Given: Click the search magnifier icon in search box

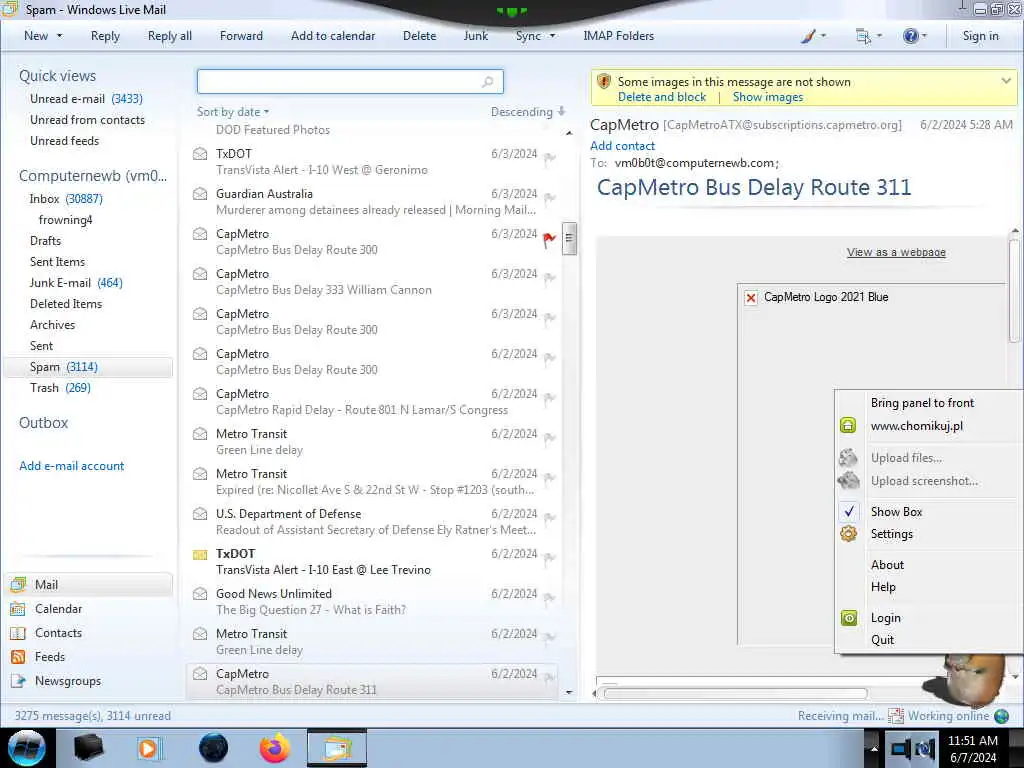Looking at the screenshot, I should (x=488, y=82).
